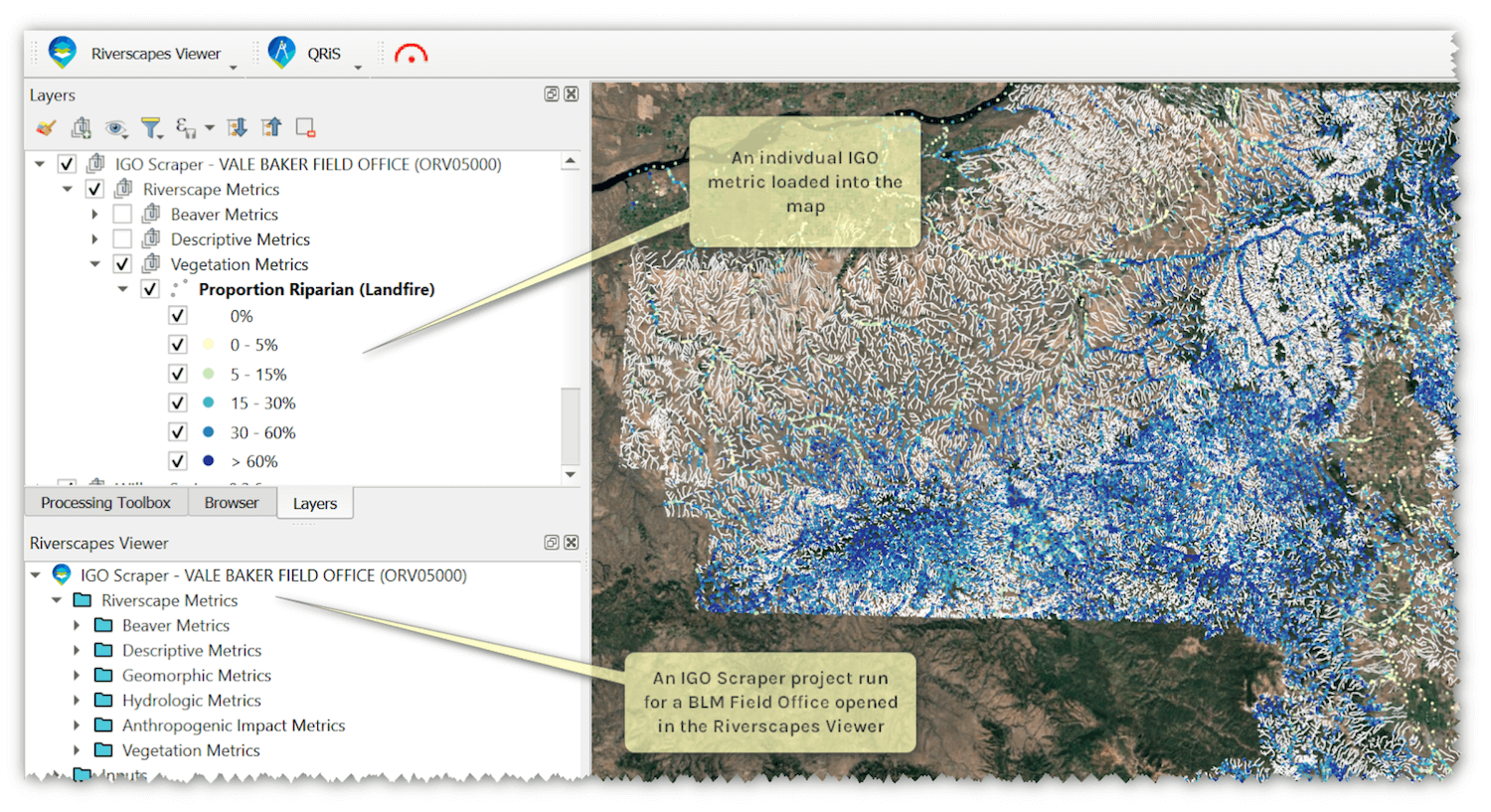Click Geomorphic Metrics folder icon

(103, 675)
